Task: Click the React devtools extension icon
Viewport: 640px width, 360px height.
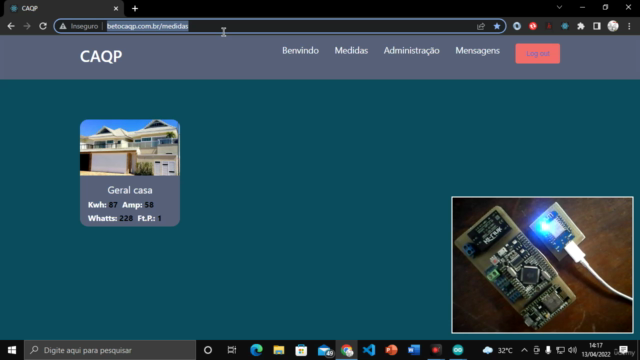Action: tap(565, 26)
